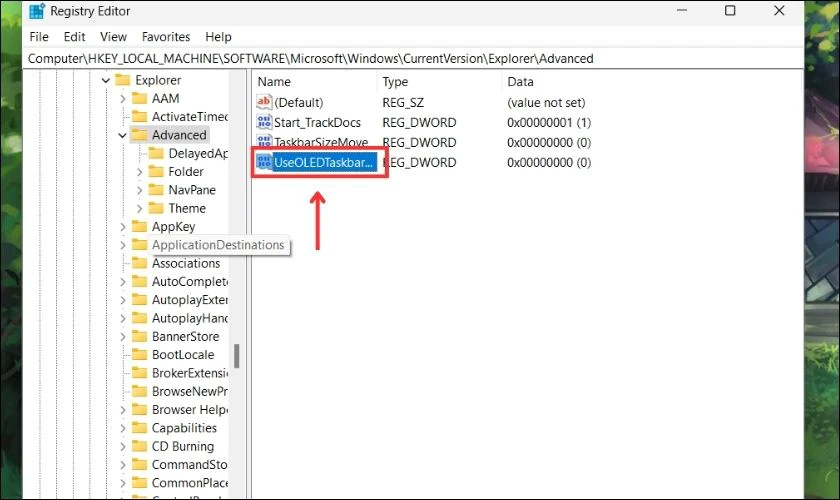
Task: Click the registry path address bar
Action: coord(412,58)
